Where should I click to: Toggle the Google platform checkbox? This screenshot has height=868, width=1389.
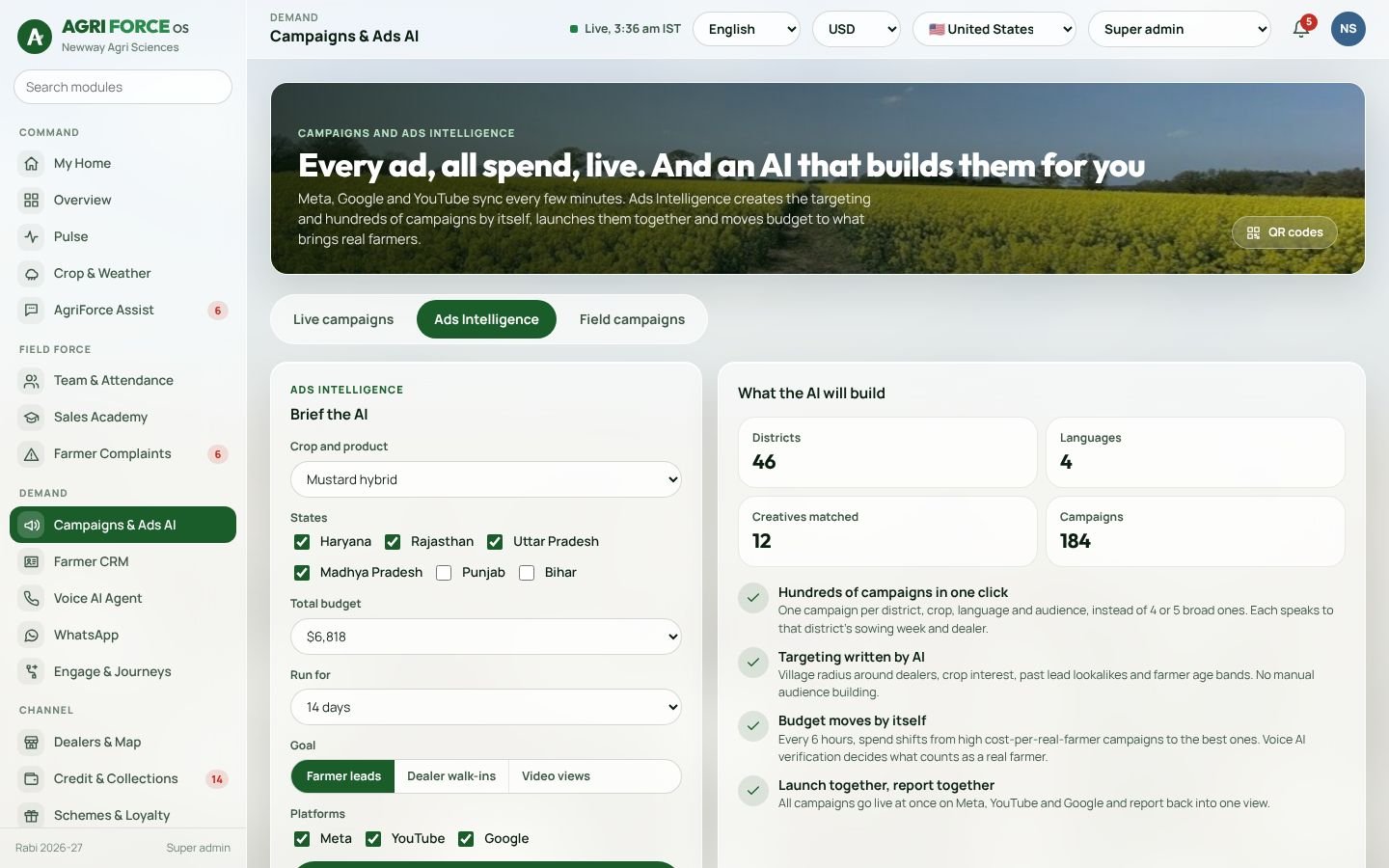(x=466, y=839)
